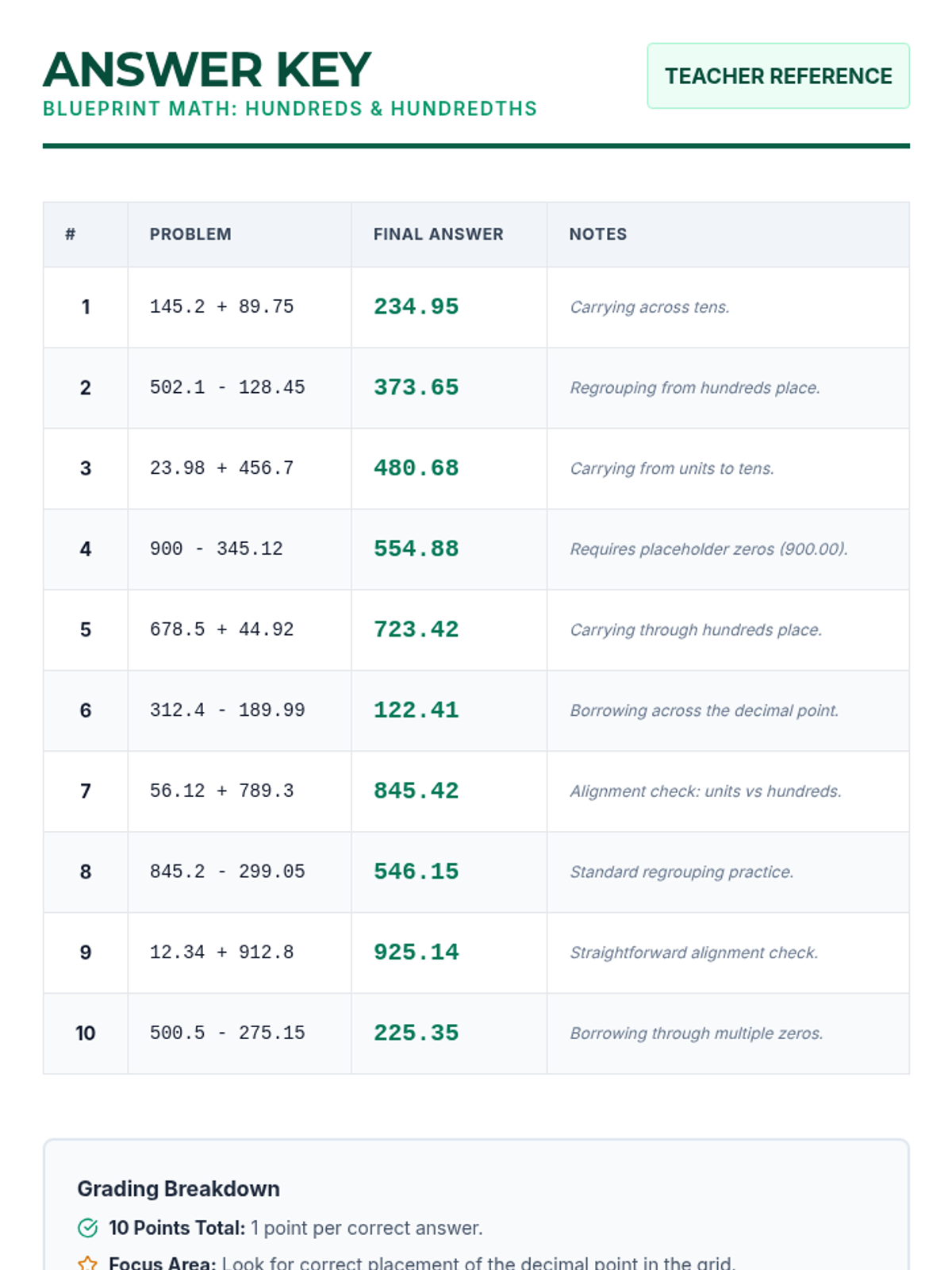
Task: Select final answer 234.95 in row 1
Action: tap(416, 306)
